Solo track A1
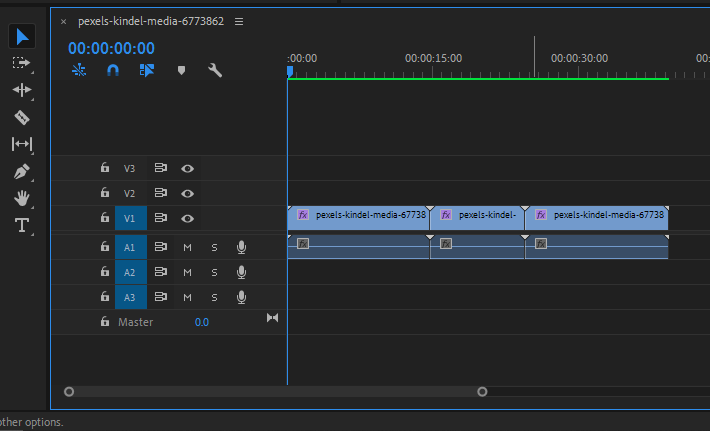The image size is (710, 431). [215, 248]
